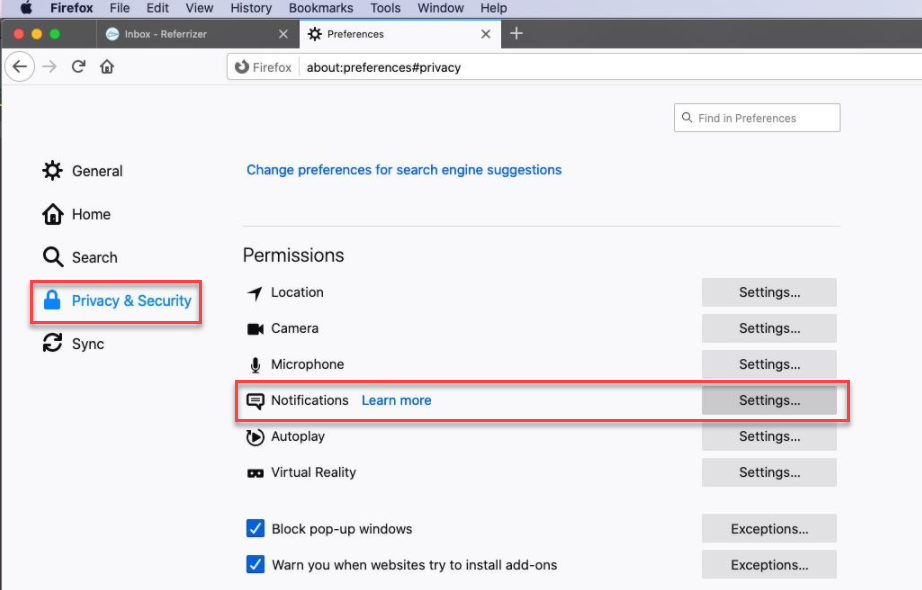Open Location Settings button
This screenshot has height=590, width=922.
pos(769,292)
